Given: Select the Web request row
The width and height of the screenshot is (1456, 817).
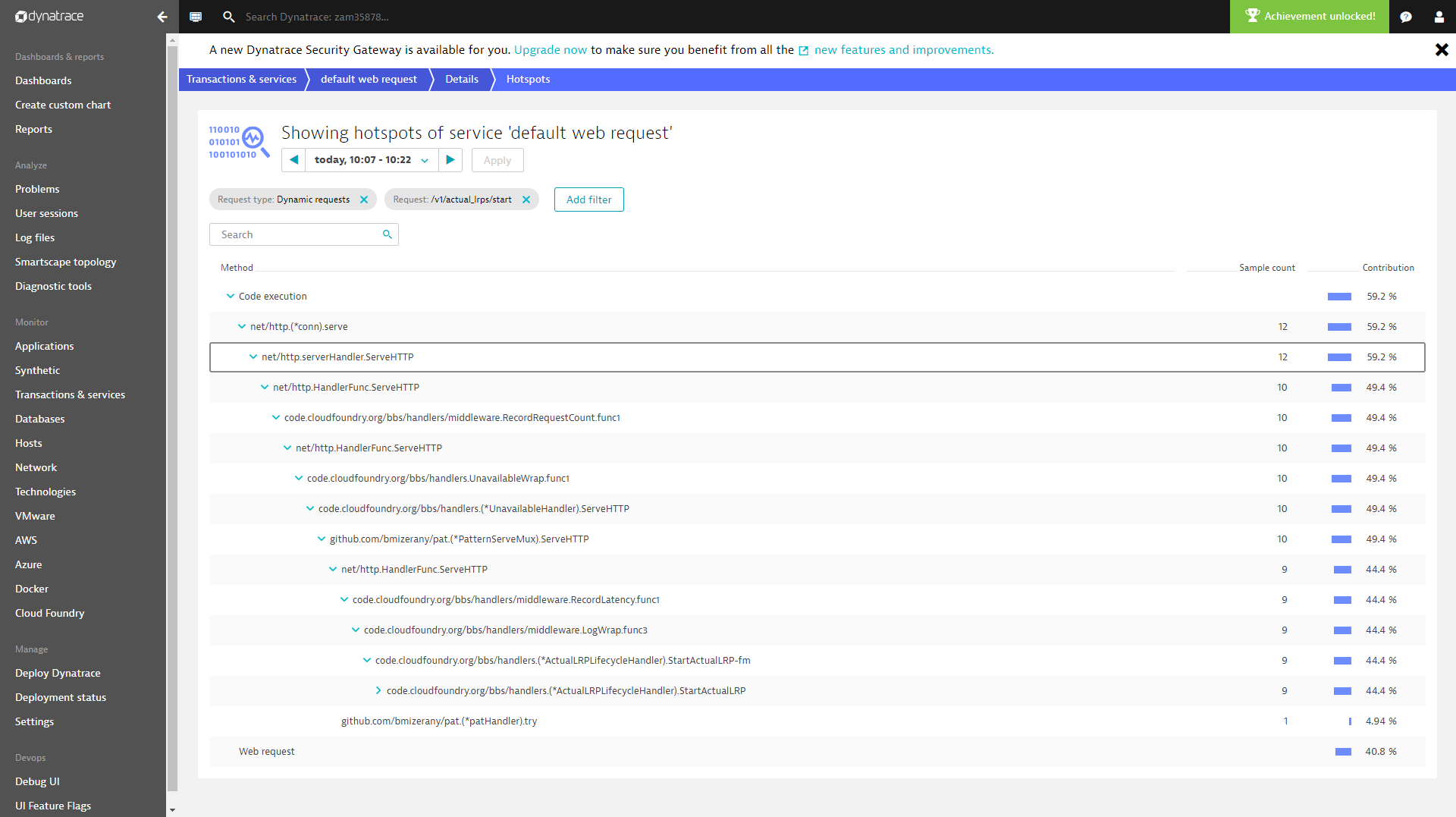Looking at the screenshot, I should pyautogui.click(x=817, y=752).
